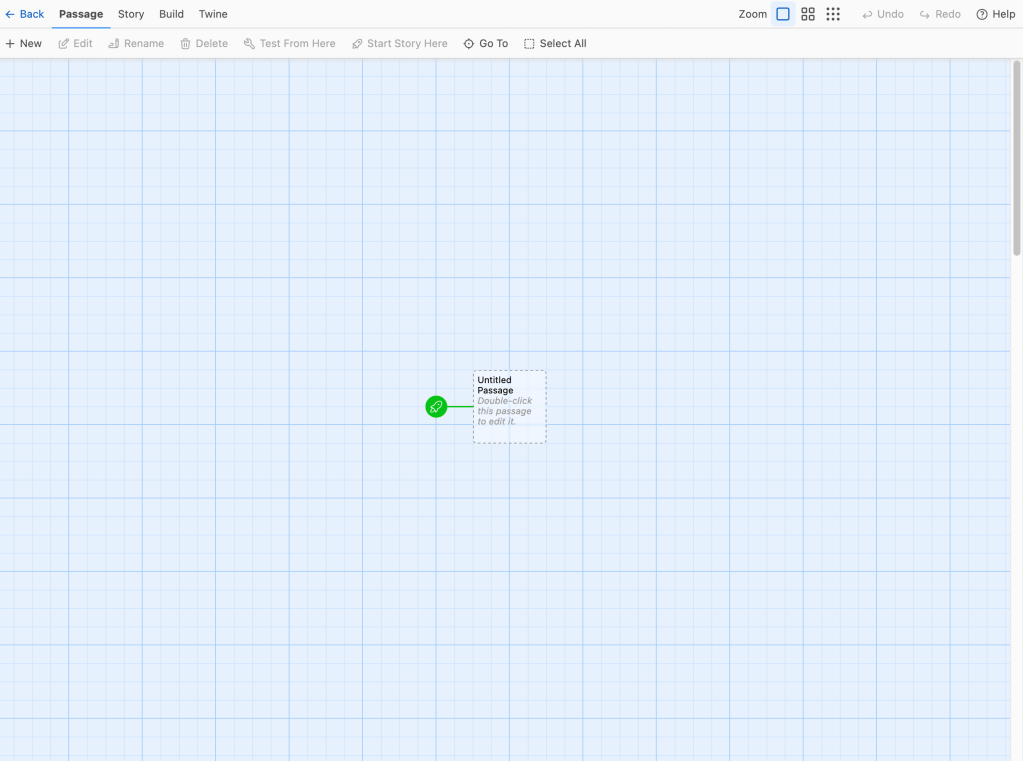The width and height of the screenshot is (1023, 761).
Task: Go back to the story library
Action: pos(25,14)
